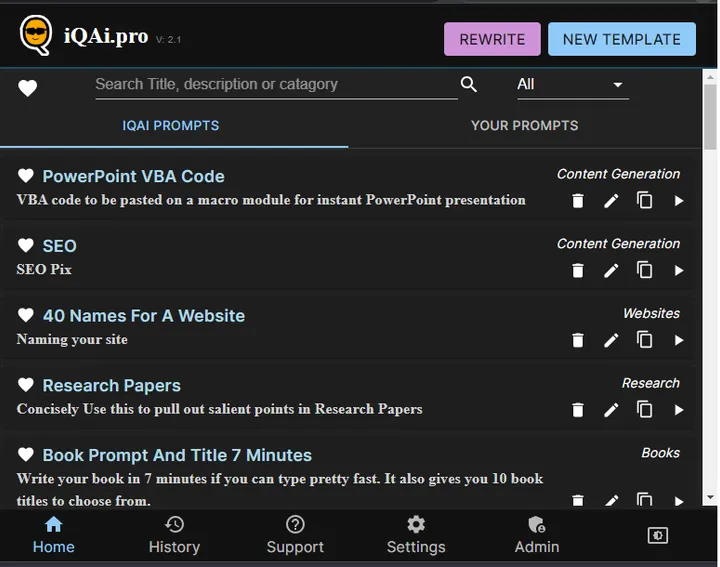Screen dimensions: 720x567
Task: Click the REWRITE button
Action: [x=492, y=39]
